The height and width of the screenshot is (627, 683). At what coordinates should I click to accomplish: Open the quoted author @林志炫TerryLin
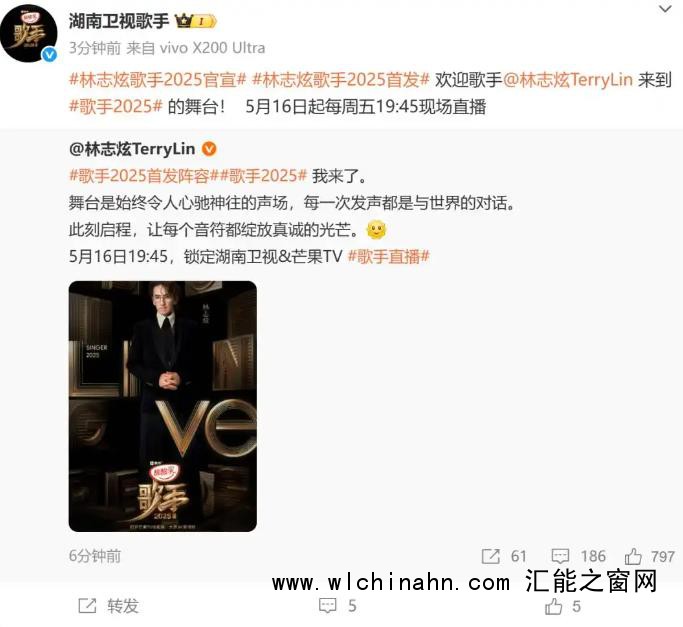coord(132,149)
